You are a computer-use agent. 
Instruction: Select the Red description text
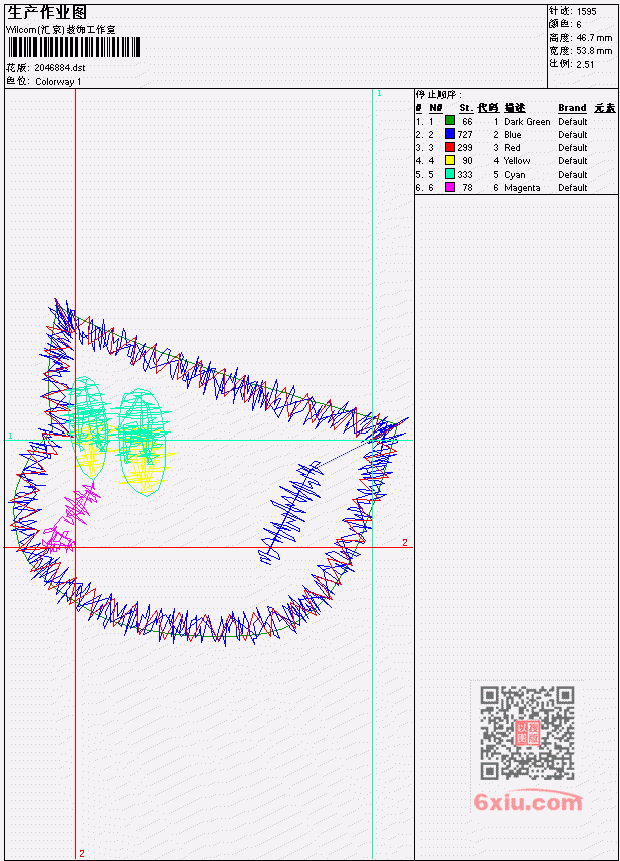tap(512, 148)
